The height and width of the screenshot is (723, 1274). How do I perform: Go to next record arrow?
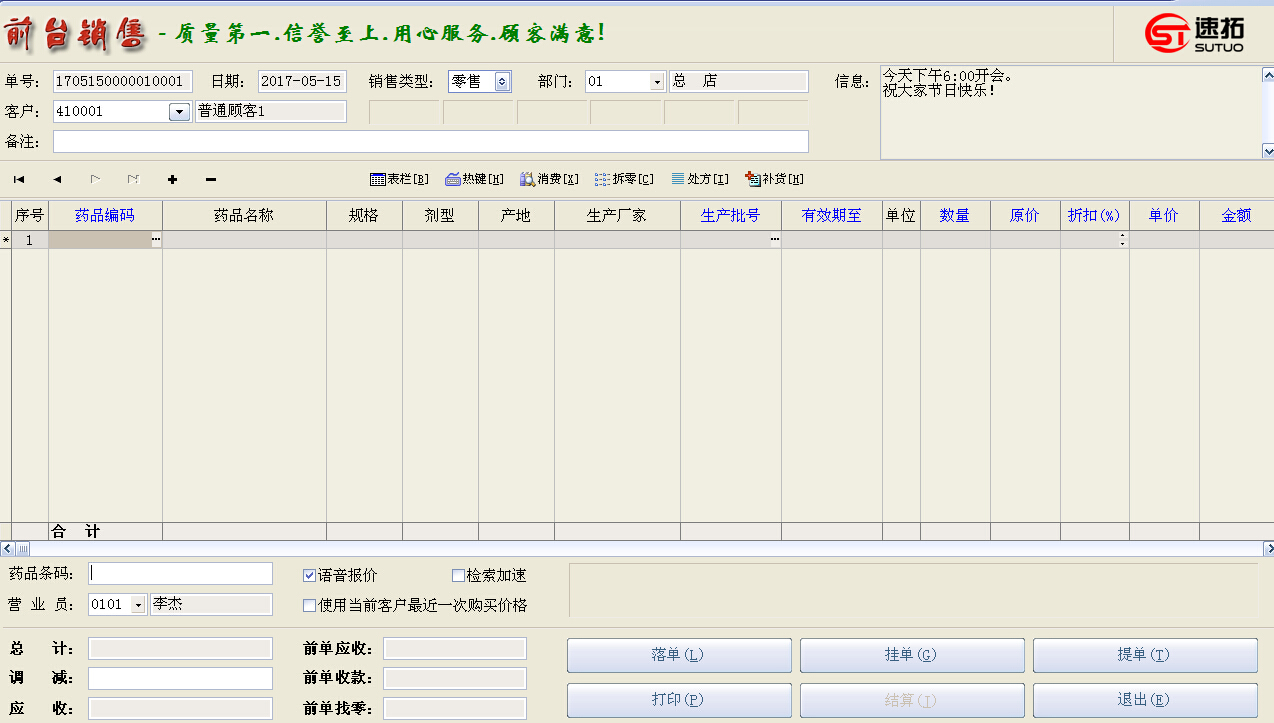[95, 180]
